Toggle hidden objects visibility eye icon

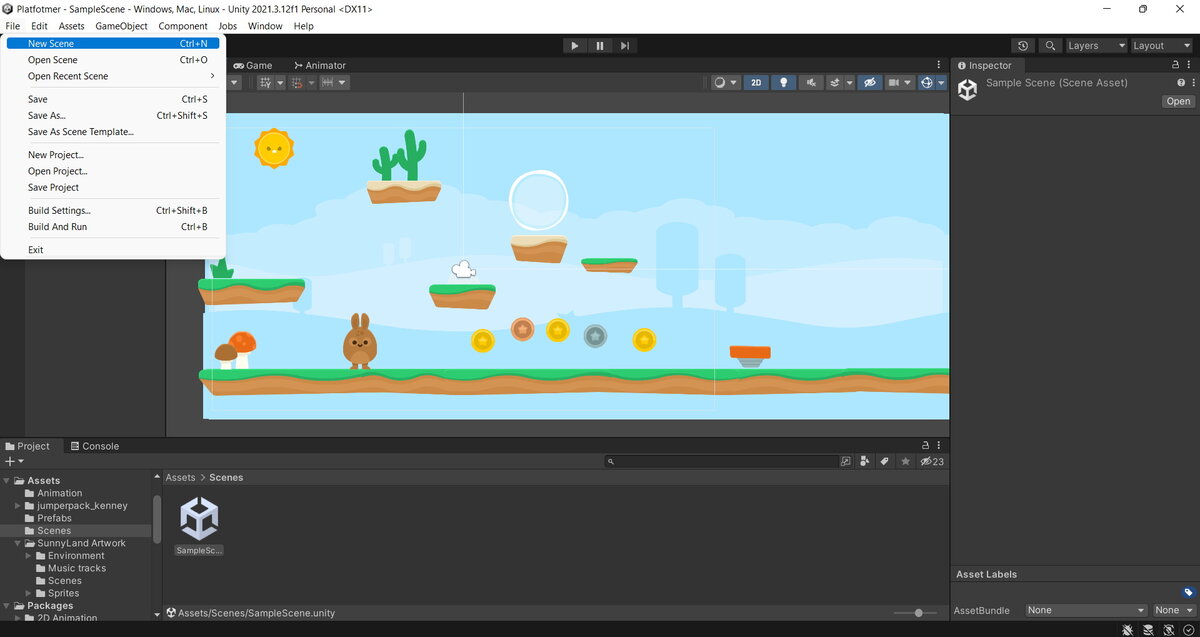(870, 83)
